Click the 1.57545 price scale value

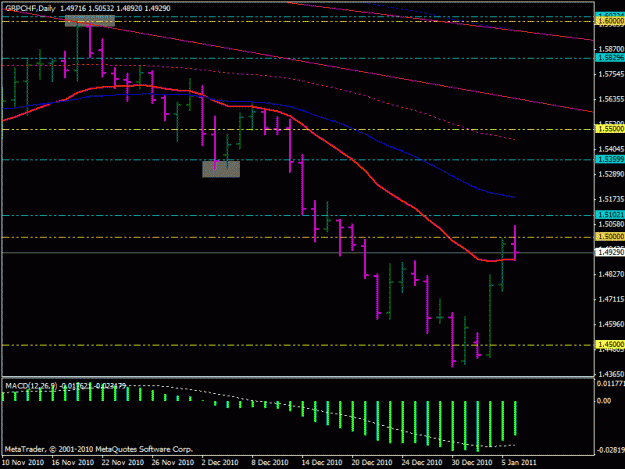click(x=611, y=74)
